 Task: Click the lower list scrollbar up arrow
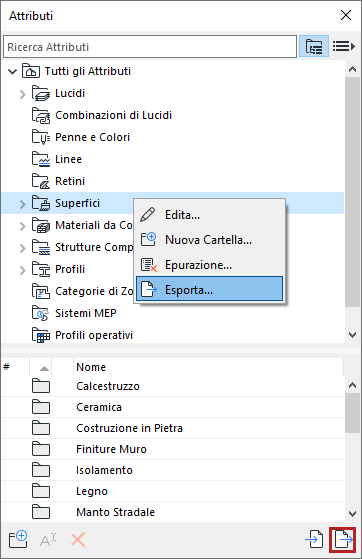pyautogui.click(x=352, y=385)
